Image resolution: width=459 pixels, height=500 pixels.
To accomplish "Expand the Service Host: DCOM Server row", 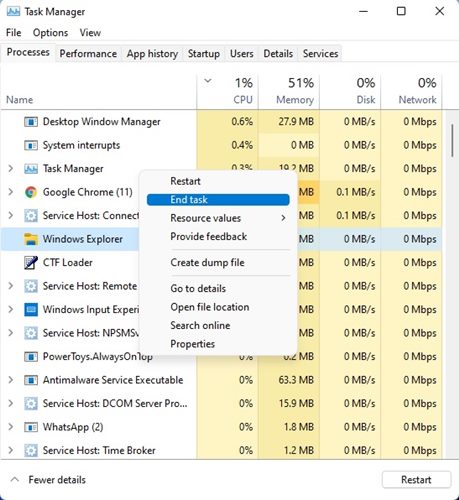I will click(11, 403).
